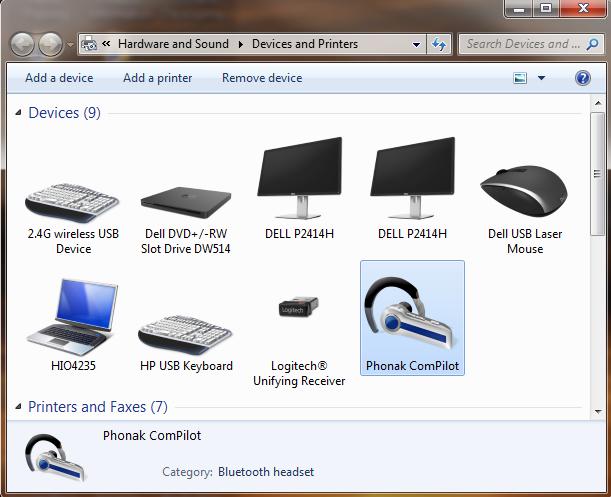Select the Dell USB Laser Mouse icon

524,191
